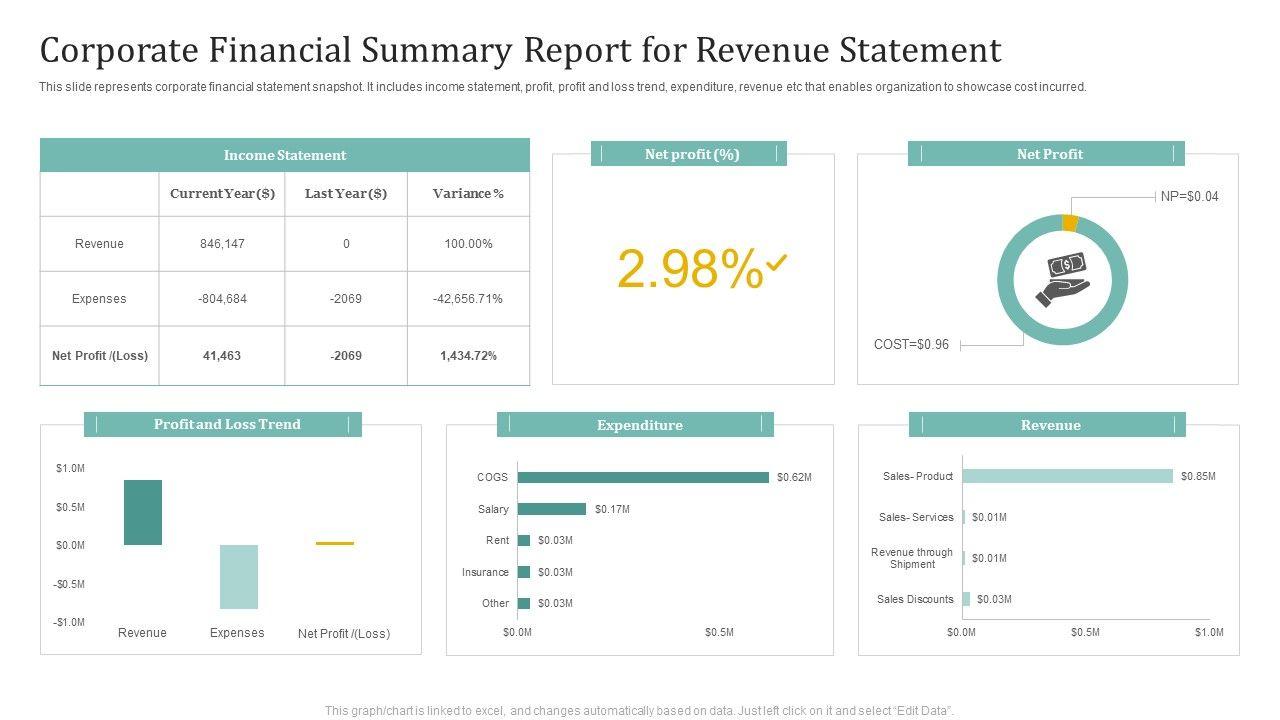Click the 'NP=$0.04' donut label

(1189, 197)
